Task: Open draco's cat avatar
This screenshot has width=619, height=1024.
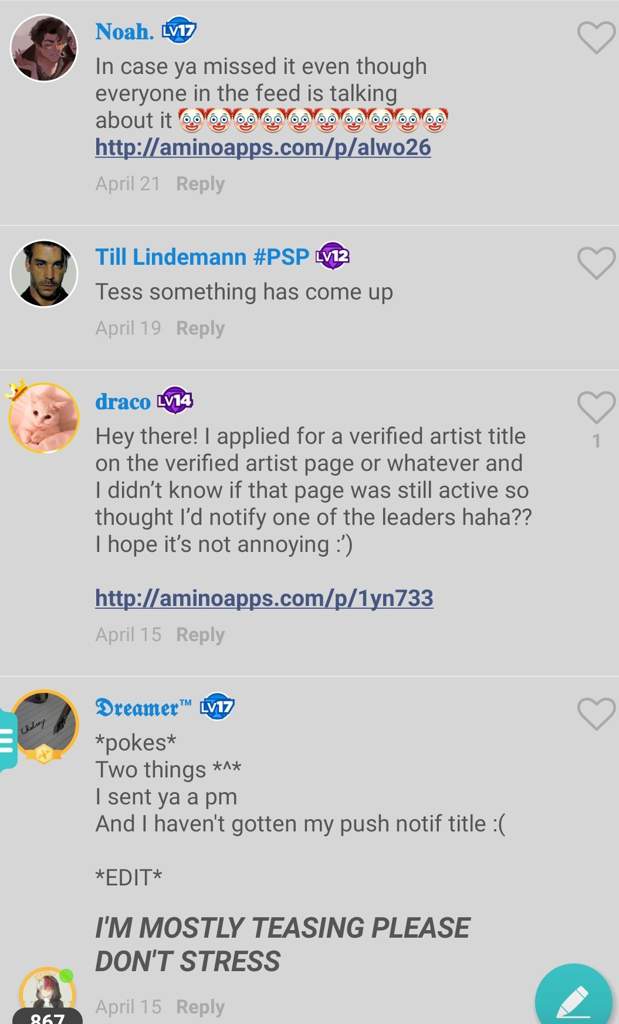Action: (x=44, y=418)
